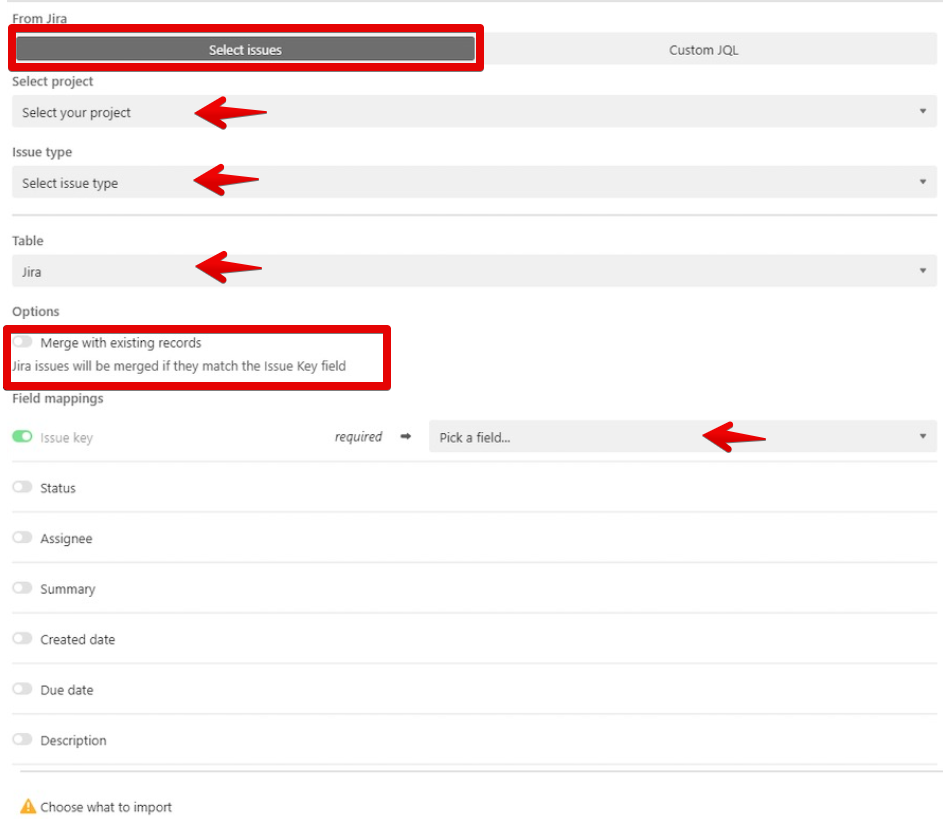Screen dimensions: 943x819
Task: Enable the Due date field toggle
Action: click(x=23, y=689)
